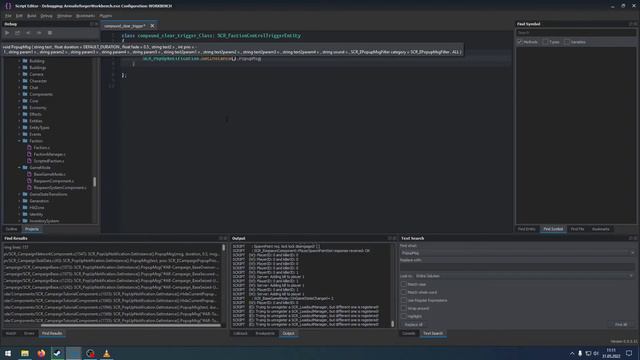This screenshot has height=360, width=640.
Task: Open the Look in dropdown
Action: 524,276
